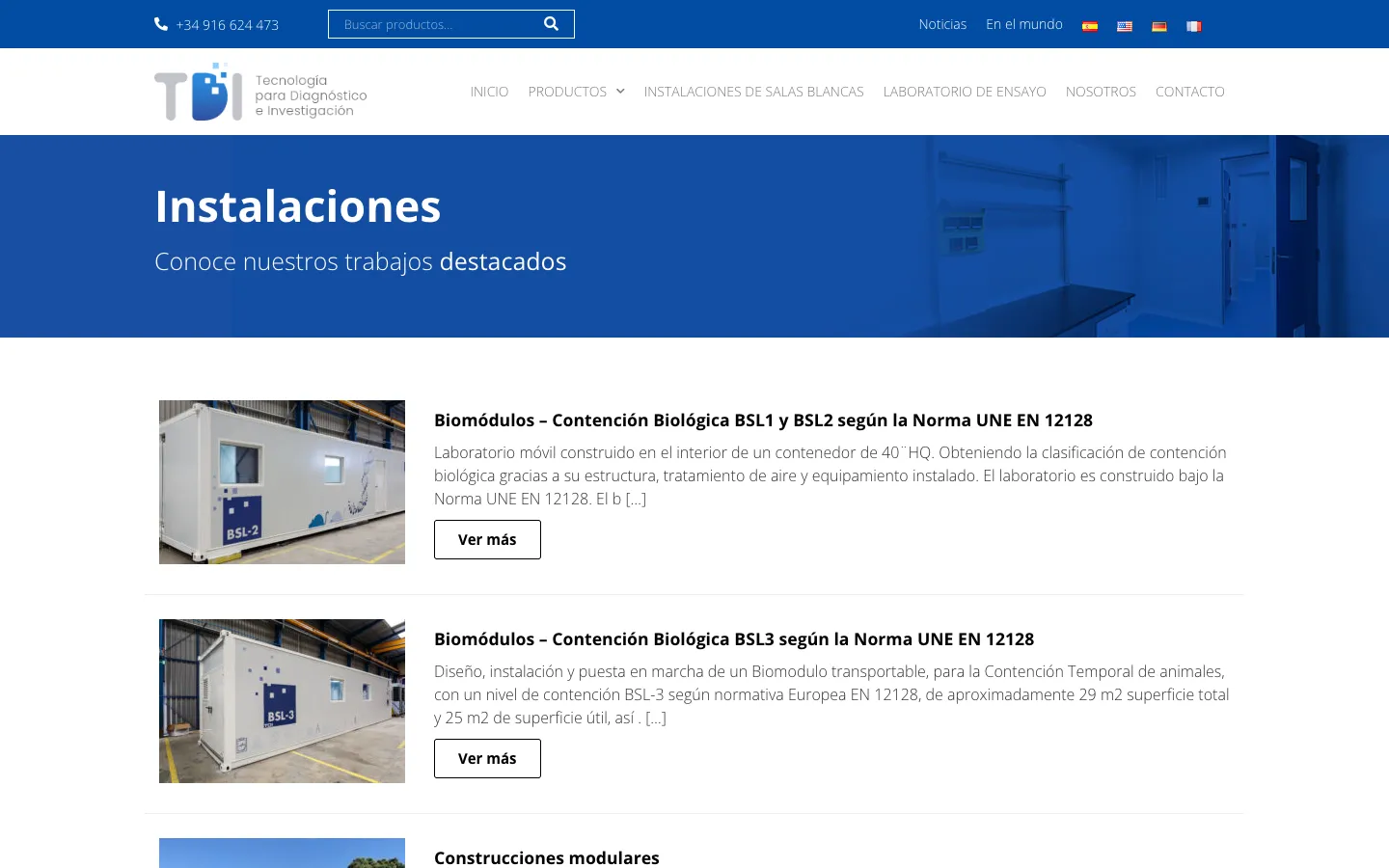Image resolution: width=1389 pixels, height=868 pixels.
Task: Click Ver más for BSL1 y BSL2 biomódulos
Action: 487,539
